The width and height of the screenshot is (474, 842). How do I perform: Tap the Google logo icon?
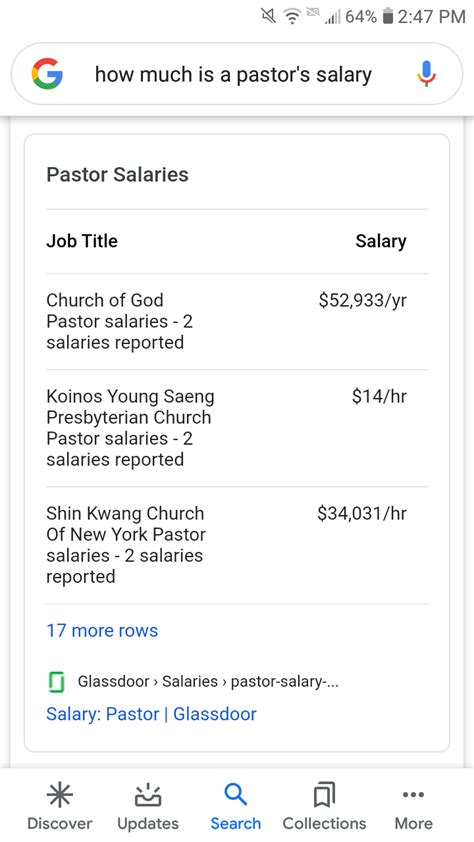click(47, 74)
